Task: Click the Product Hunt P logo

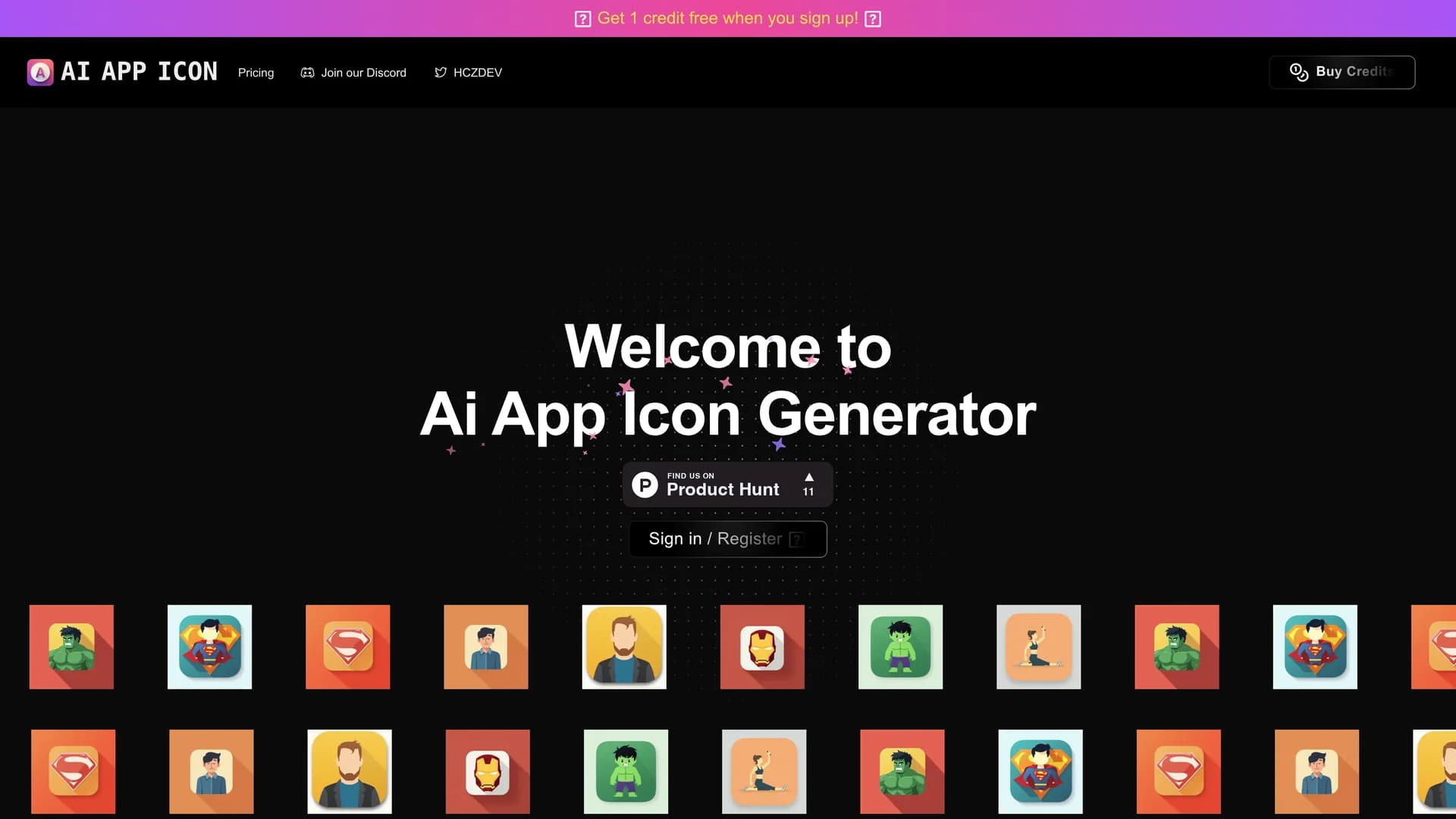Action: 645,485
